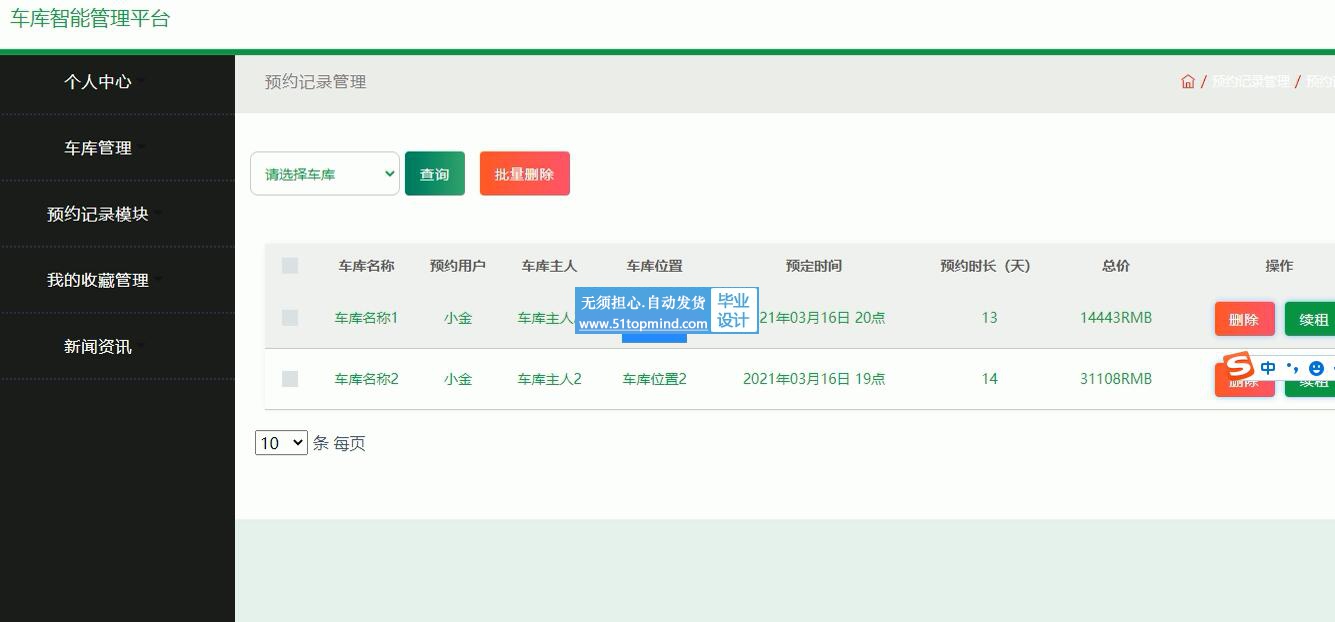Click the 预约记录管理 breadcrumb link
This screenshot has height=622, width=1335.
pos(1250,82)
